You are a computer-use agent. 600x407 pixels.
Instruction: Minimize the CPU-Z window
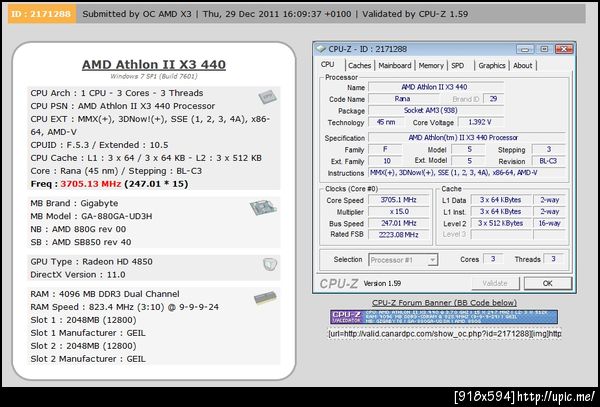525,49
